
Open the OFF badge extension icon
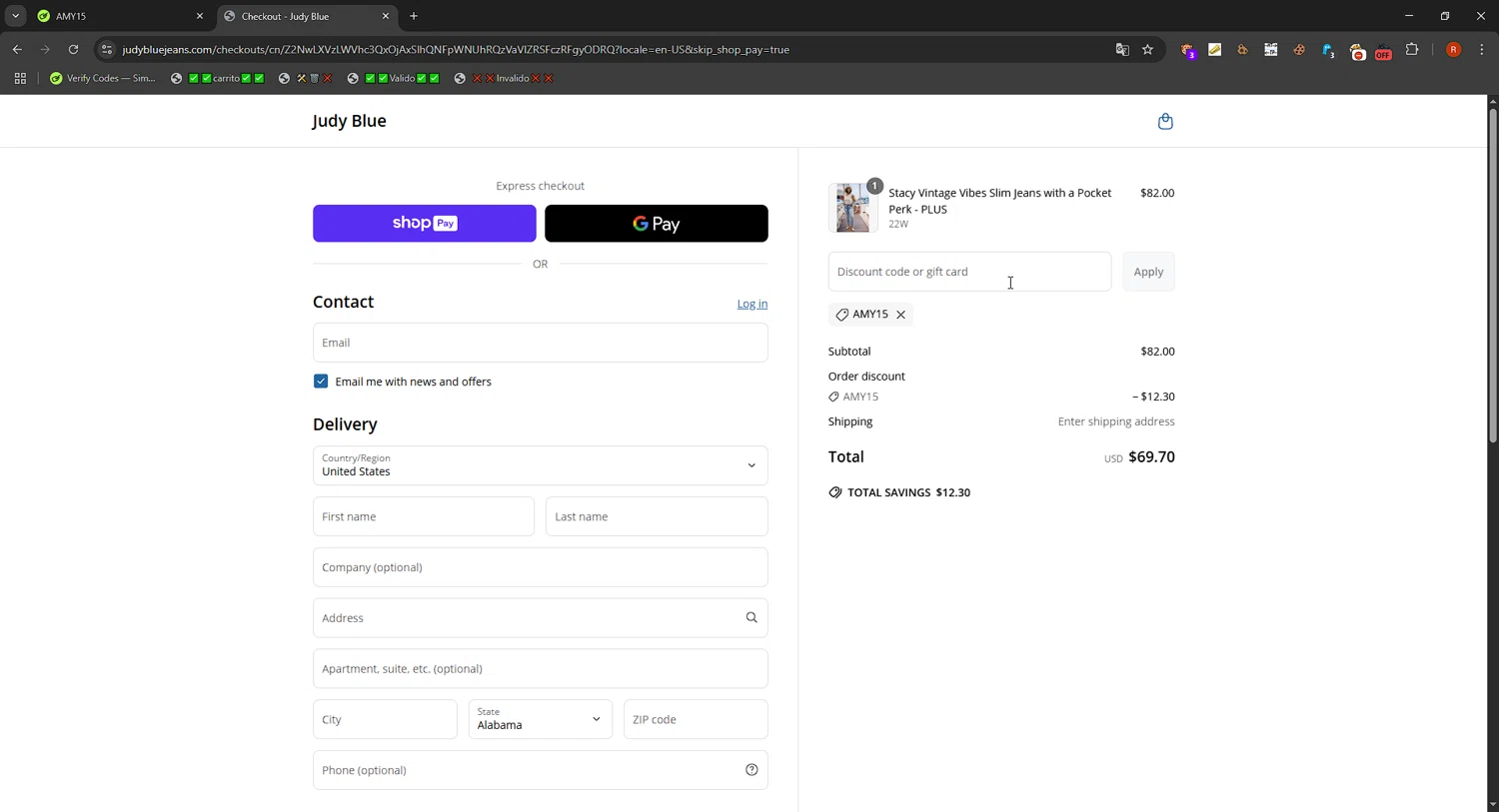coord(1383,51)
